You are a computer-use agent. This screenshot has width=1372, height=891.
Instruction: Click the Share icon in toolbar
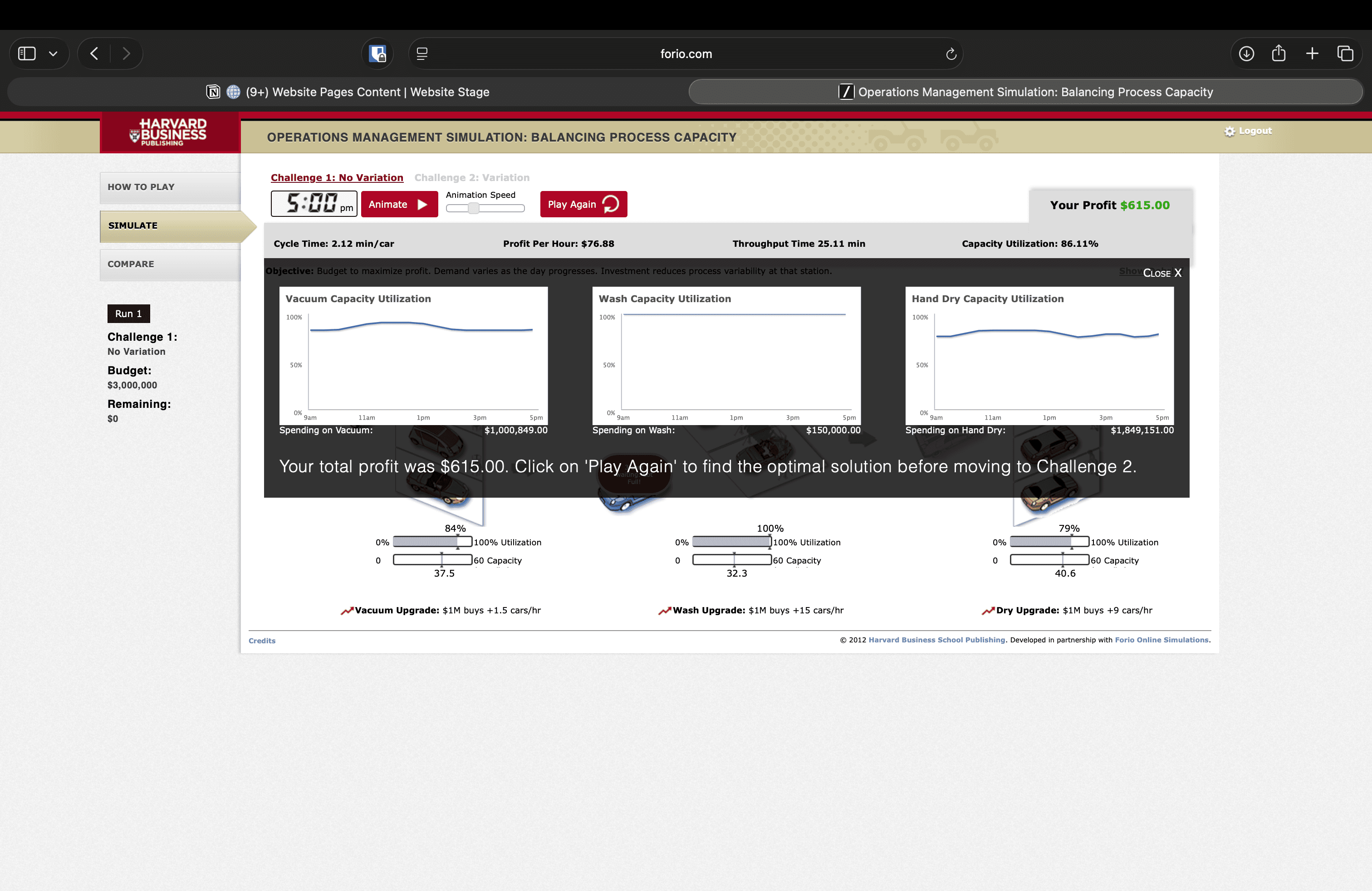(x=1279, y=54)
